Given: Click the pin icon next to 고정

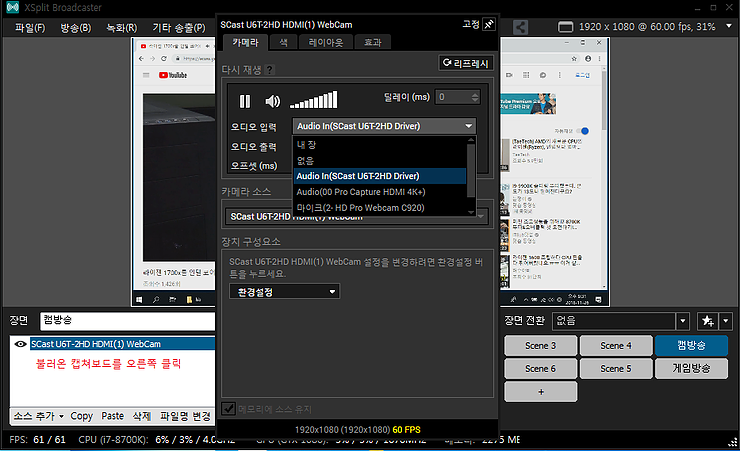Looking at the screenshot, I should tap(489, 24).
